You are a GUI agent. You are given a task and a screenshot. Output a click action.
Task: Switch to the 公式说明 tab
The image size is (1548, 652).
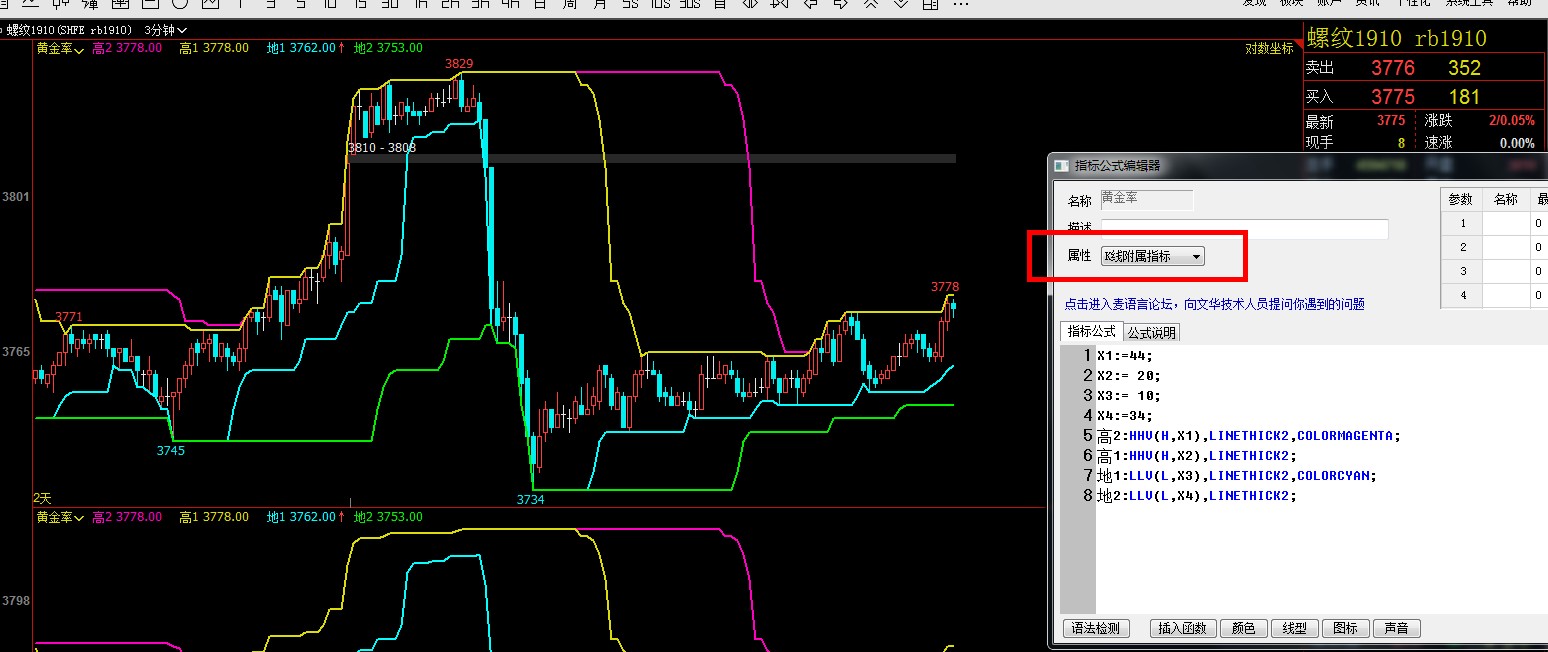(1151, 332)
